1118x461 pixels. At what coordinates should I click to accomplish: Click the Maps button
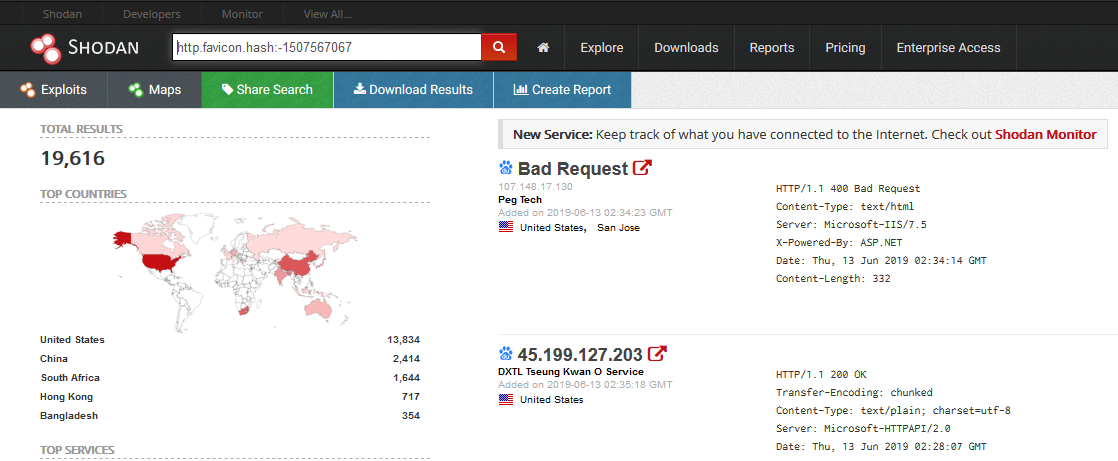pos(155,90)
